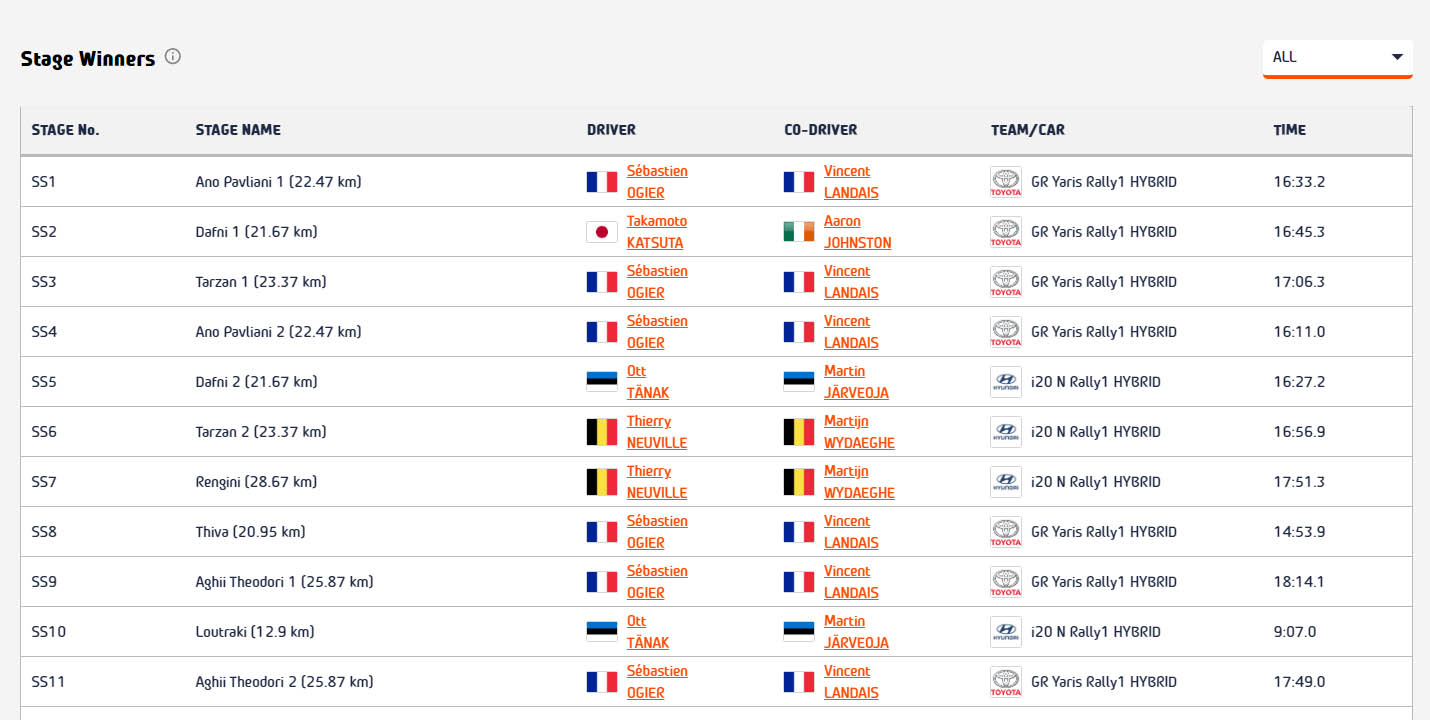This screenshot has width=1430, height=720.
Task: Open Ott Tänak's driver link in SS5
Action: click(x=647, y=382)
